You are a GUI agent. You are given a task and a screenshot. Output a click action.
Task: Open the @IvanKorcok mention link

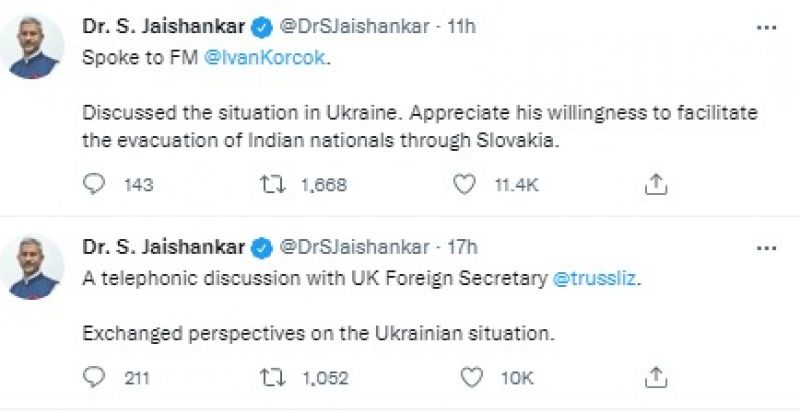268,59
